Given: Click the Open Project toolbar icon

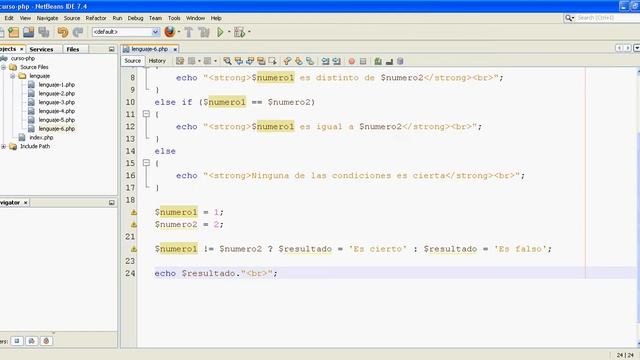Looking at the screenshot, I should (29, 32).
